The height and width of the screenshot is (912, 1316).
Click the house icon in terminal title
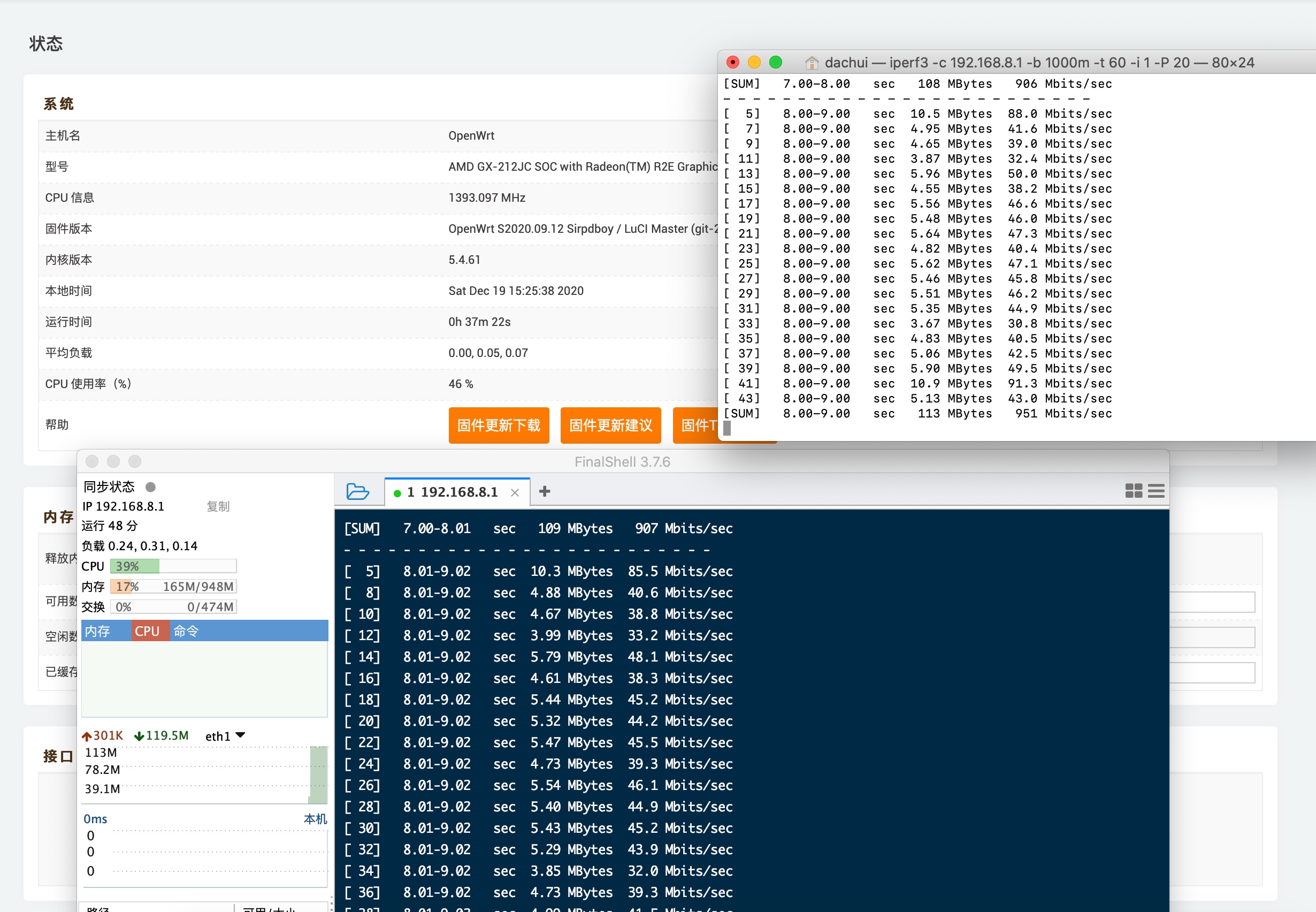point(811,63)
